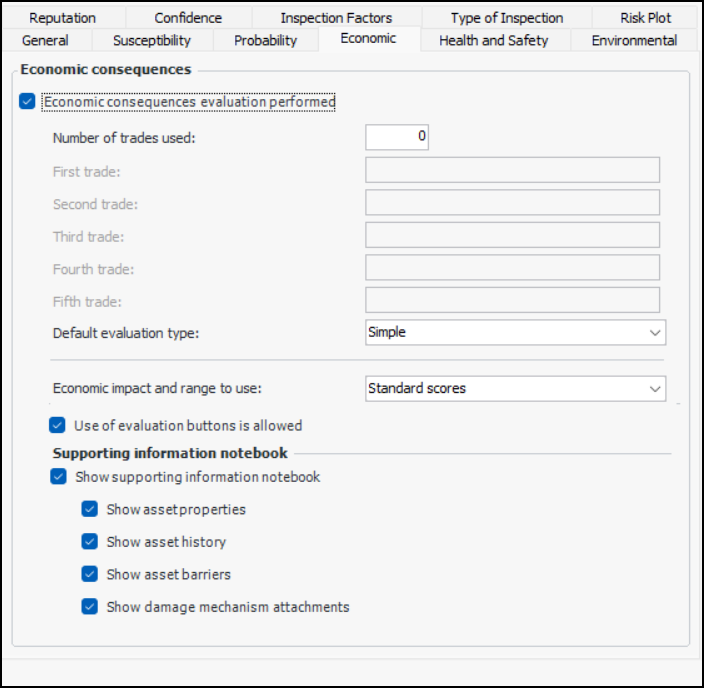Switch to the Reputation tab

pyautogui.click(x=63, y=18)
